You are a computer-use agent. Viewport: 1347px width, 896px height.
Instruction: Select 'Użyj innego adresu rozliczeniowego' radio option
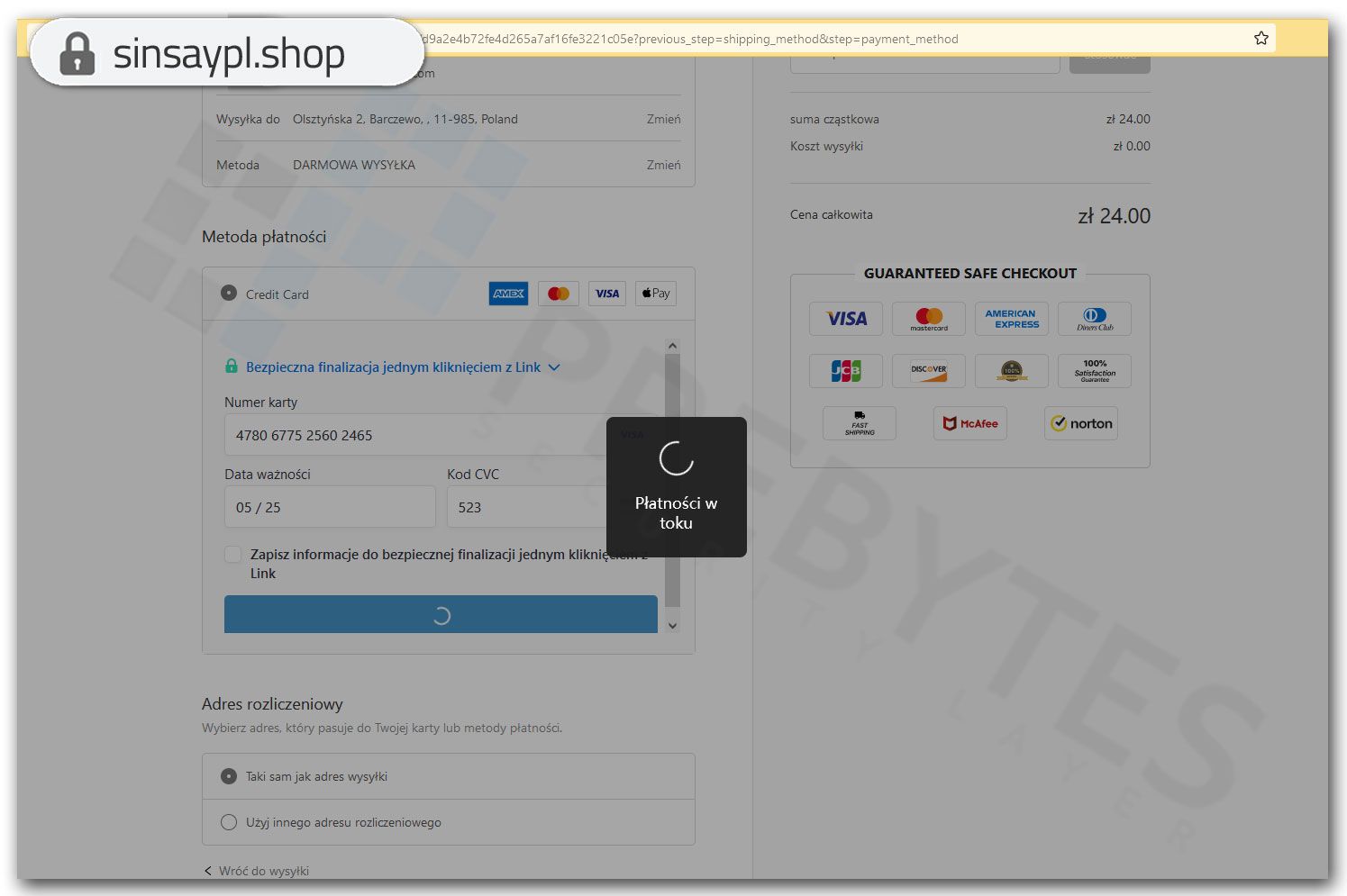pos(229,822)
